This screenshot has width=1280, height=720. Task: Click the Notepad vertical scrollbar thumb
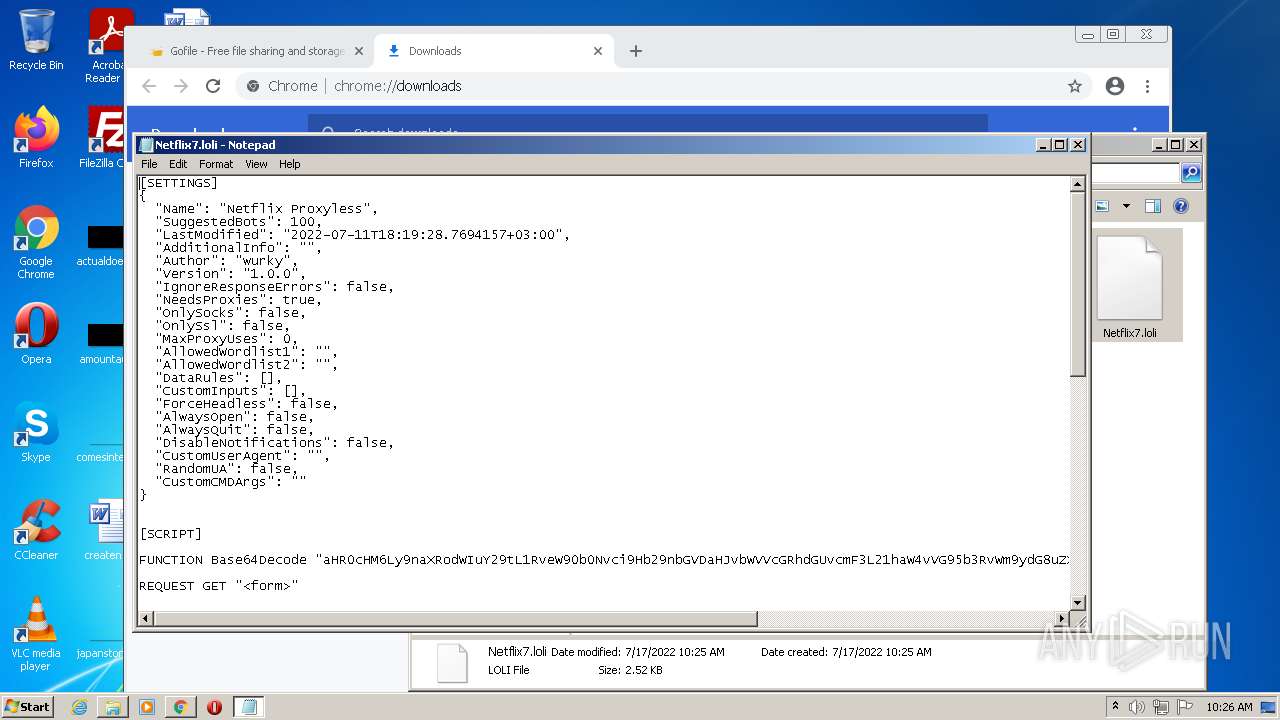(x=1077, y=284)
